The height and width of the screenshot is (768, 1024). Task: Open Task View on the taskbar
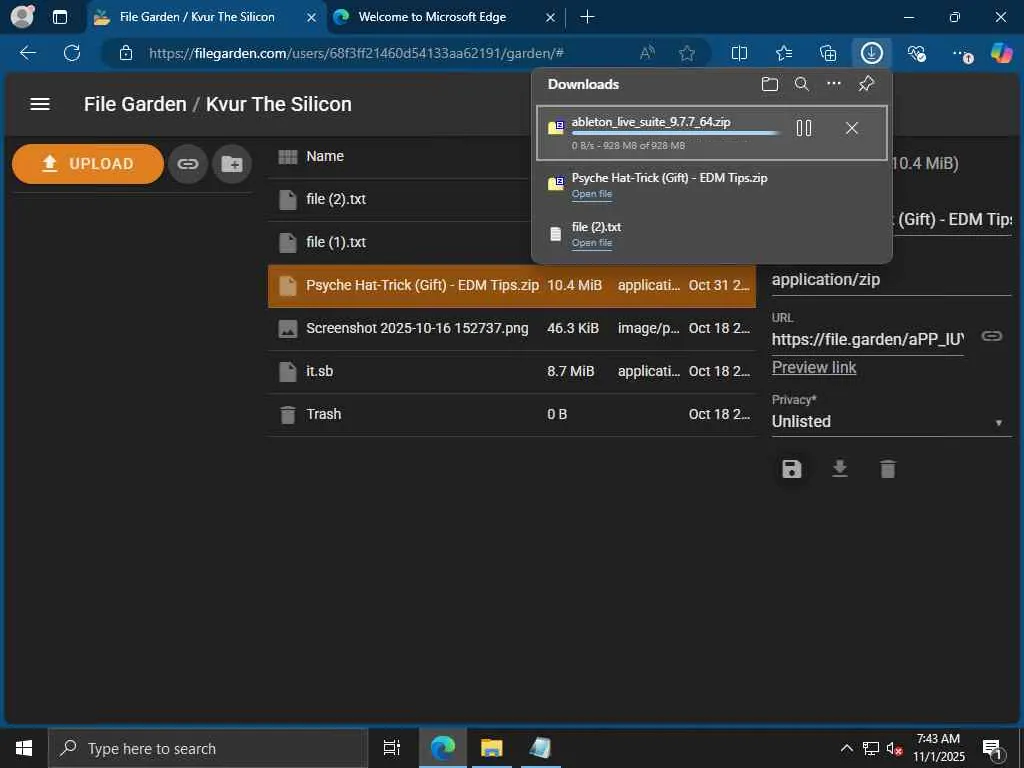click(391, 748)
